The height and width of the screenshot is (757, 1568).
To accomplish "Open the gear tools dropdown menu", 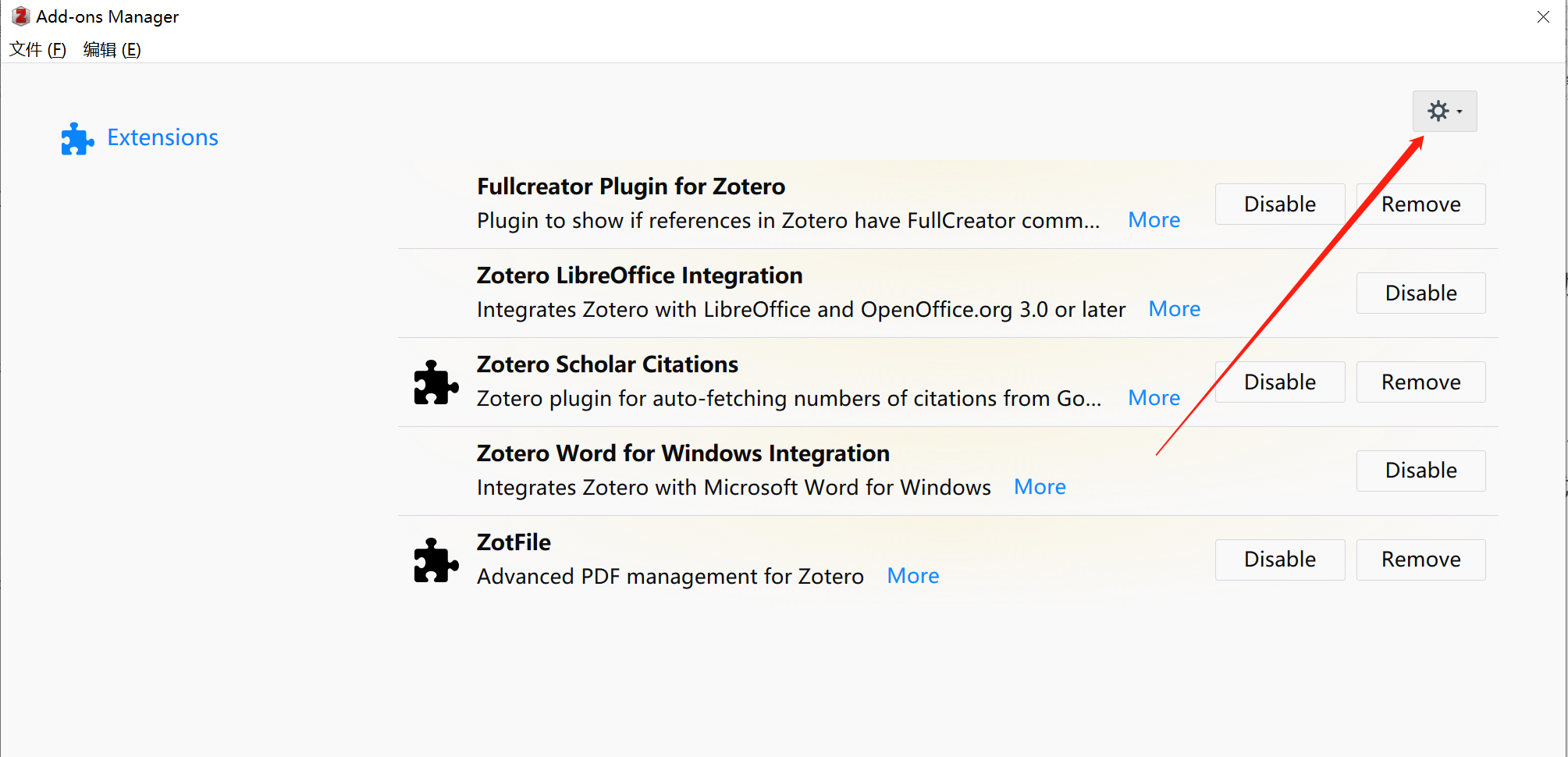I will click(x=1444, y=112).
